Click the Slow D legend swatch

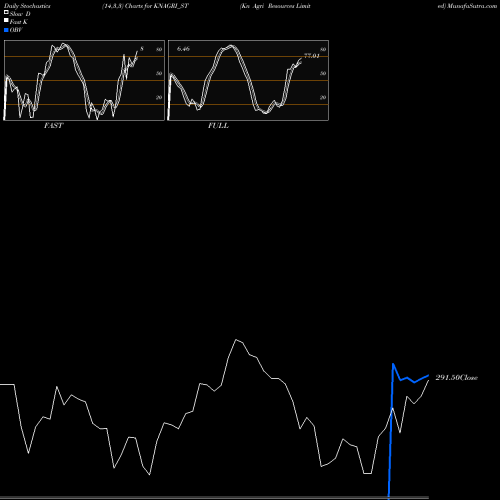(x=6, y=12)
